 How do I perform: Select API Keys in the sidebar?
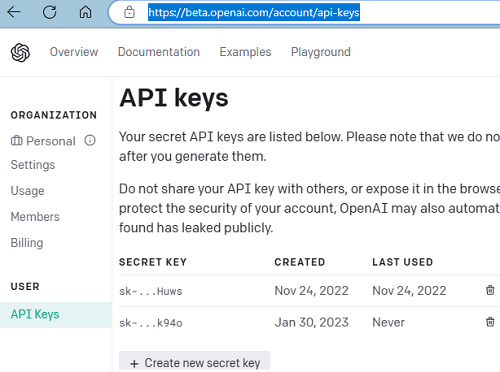coord(56,314)
